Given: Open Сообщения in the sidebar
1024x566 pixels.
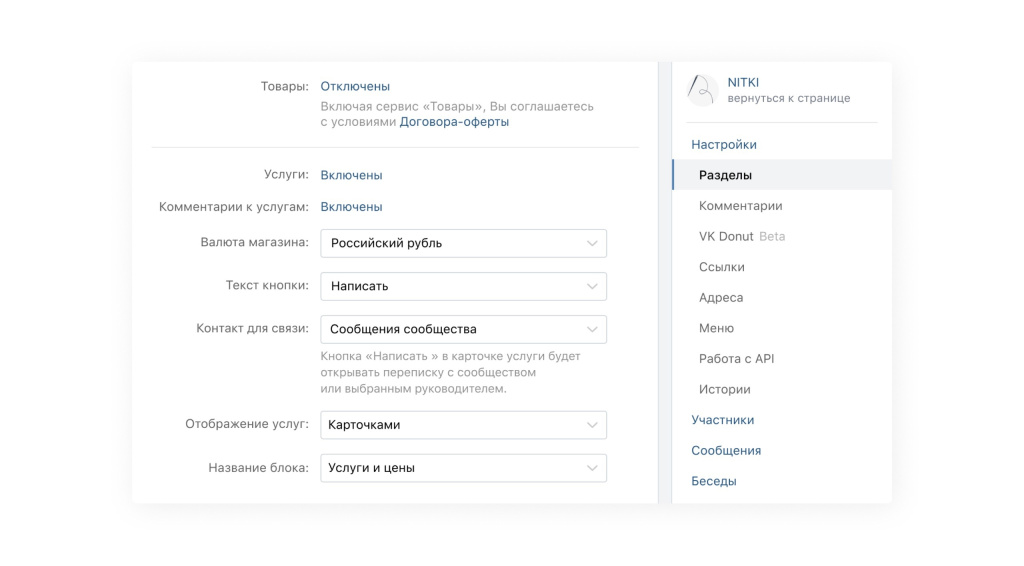Looking at the screenshot, I should coord(726,451).
